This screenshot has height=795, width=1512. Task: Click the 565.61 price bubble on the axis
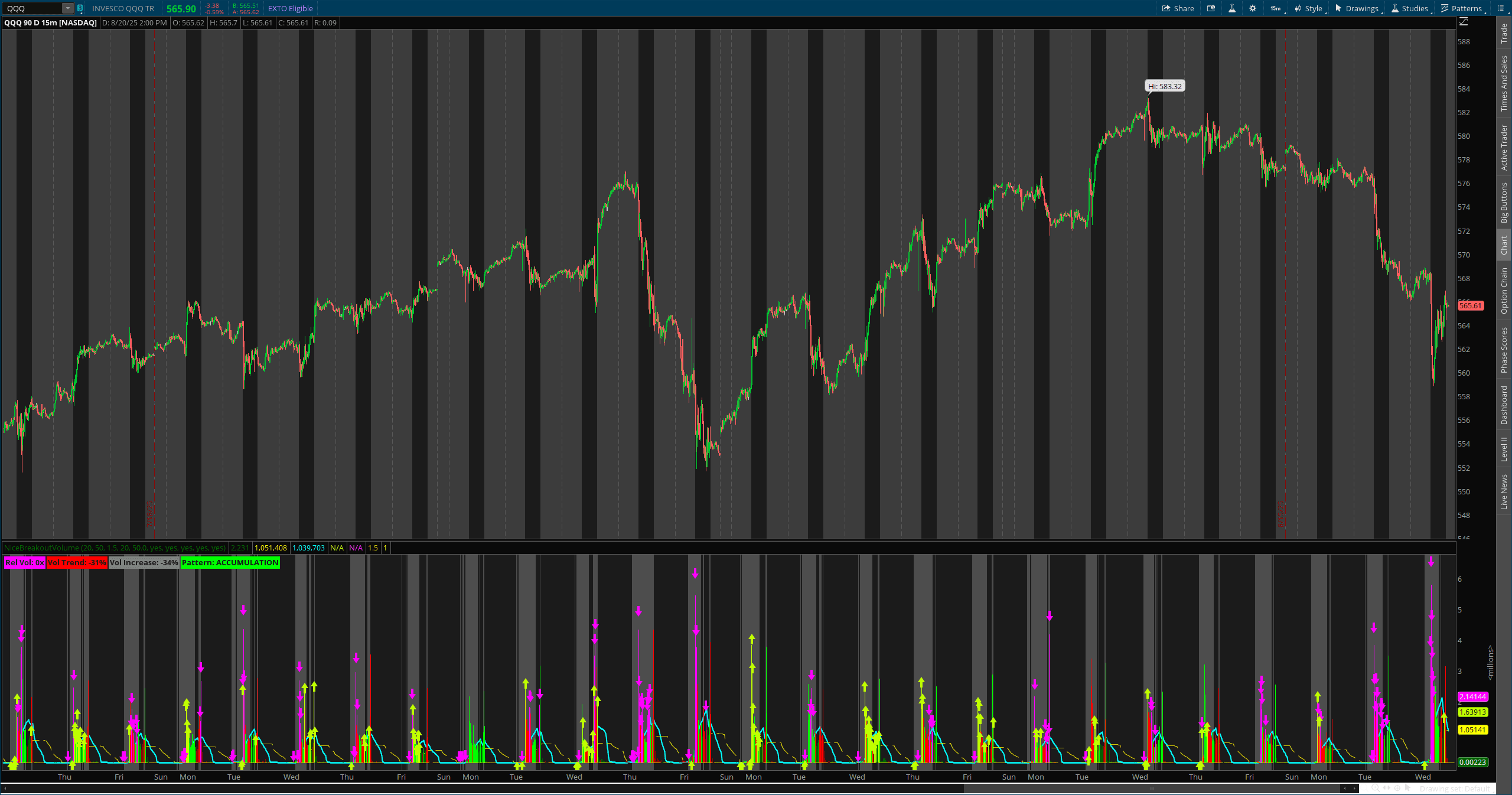pyautogui.click(x=1471, y=305)
